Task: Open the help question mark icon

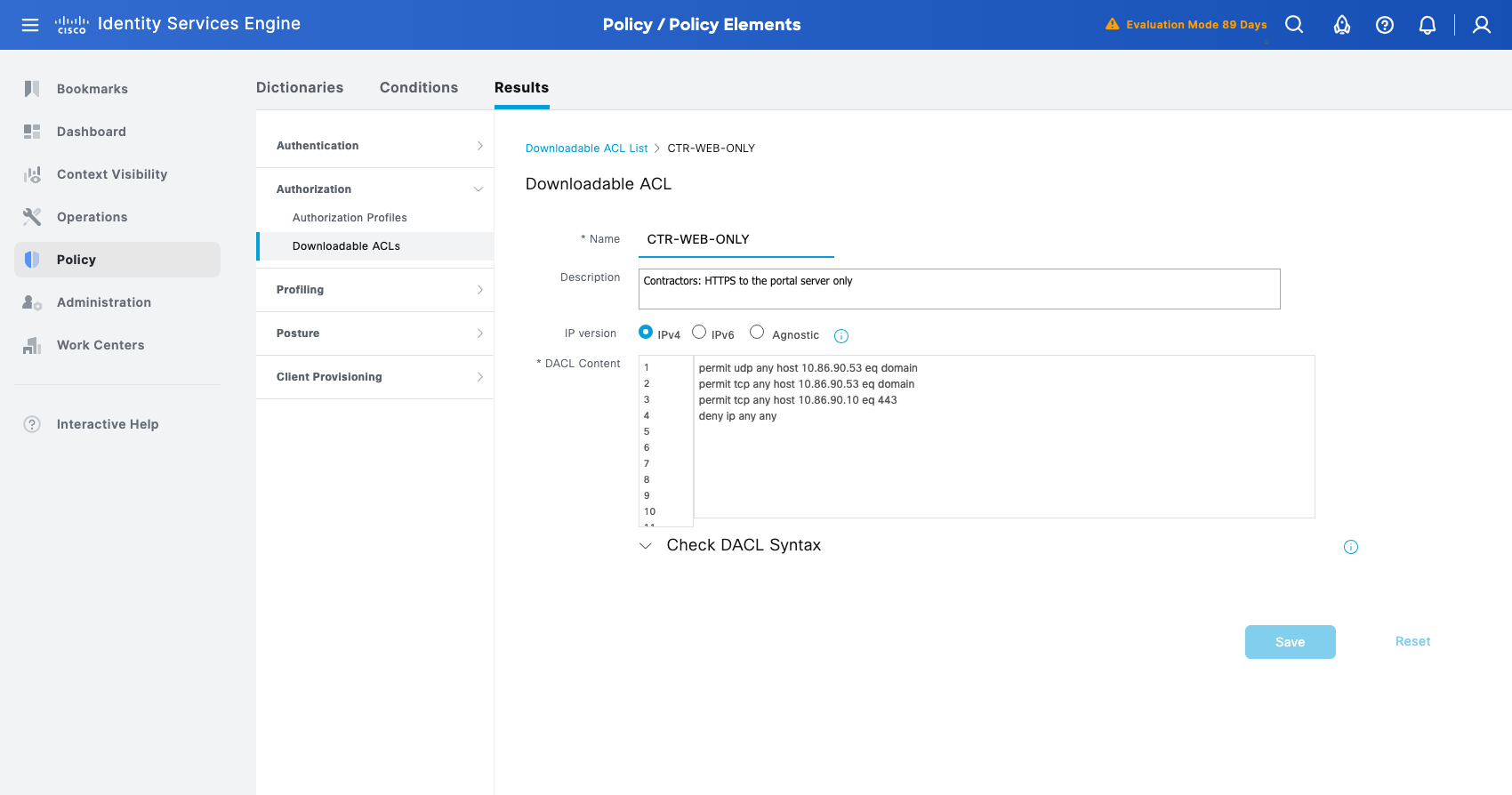Action: (1385, 25)
